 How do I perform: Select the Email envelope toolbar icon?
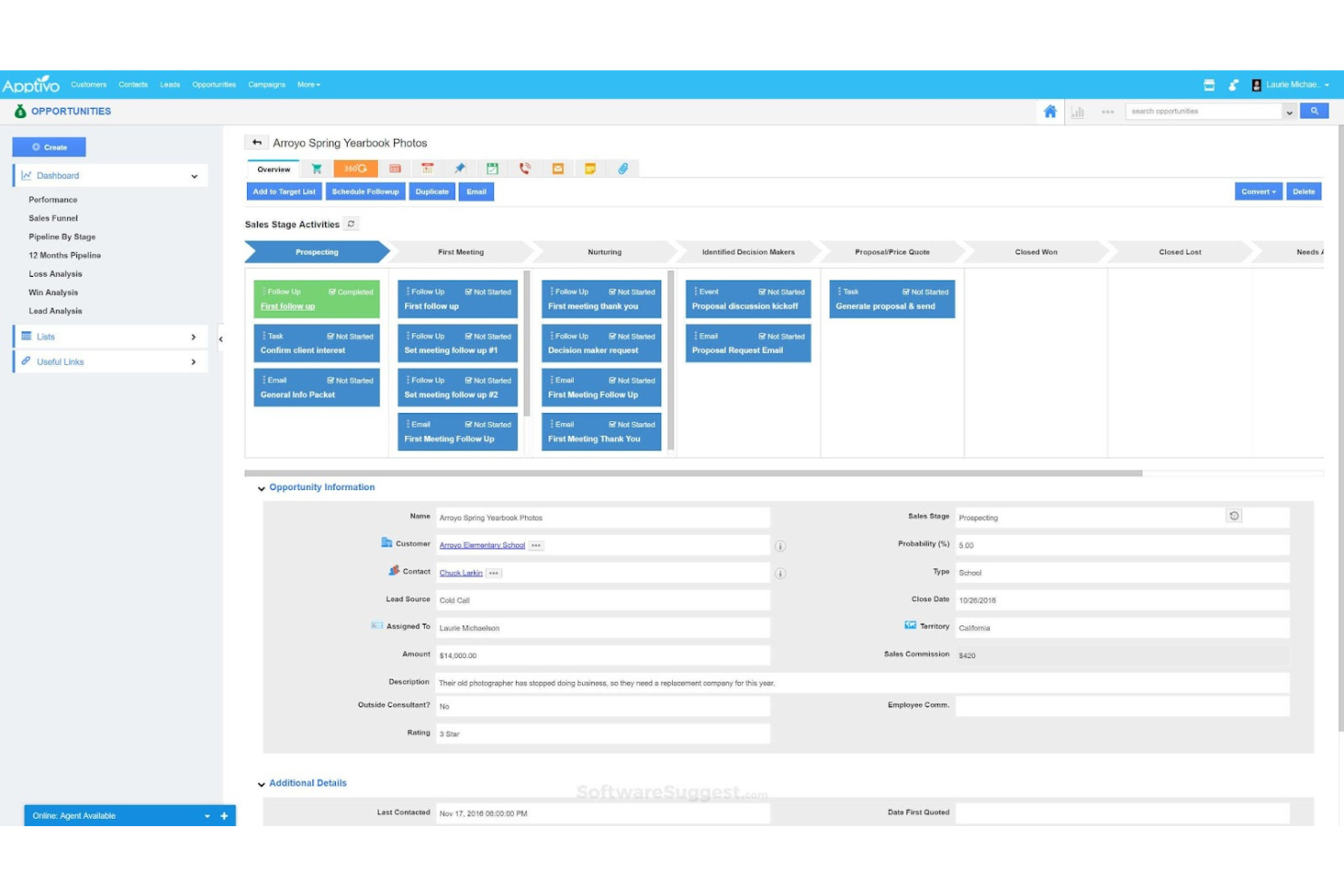(558, 168)
